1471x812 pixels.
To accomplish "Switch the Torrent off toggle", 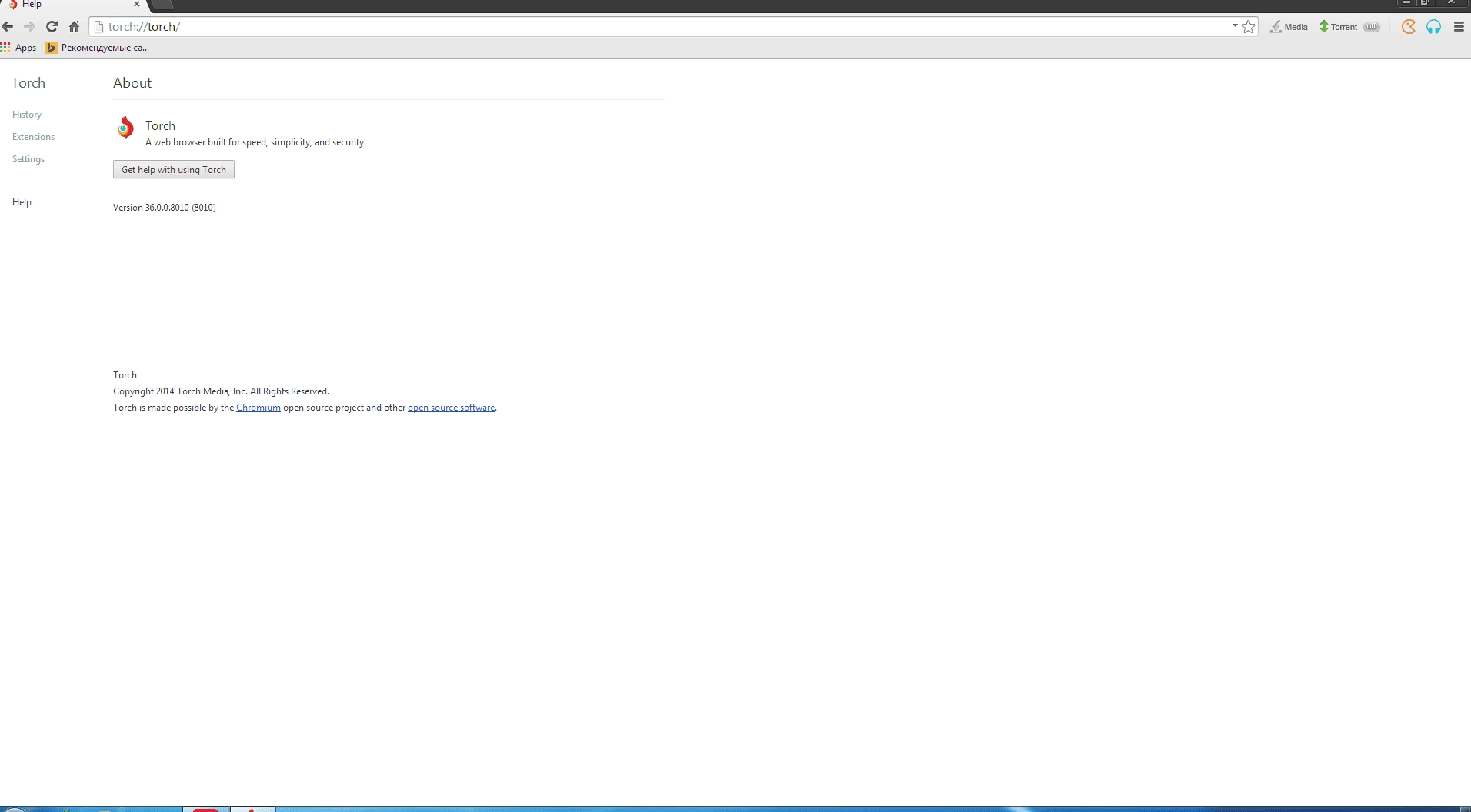I will point(1372,27).
